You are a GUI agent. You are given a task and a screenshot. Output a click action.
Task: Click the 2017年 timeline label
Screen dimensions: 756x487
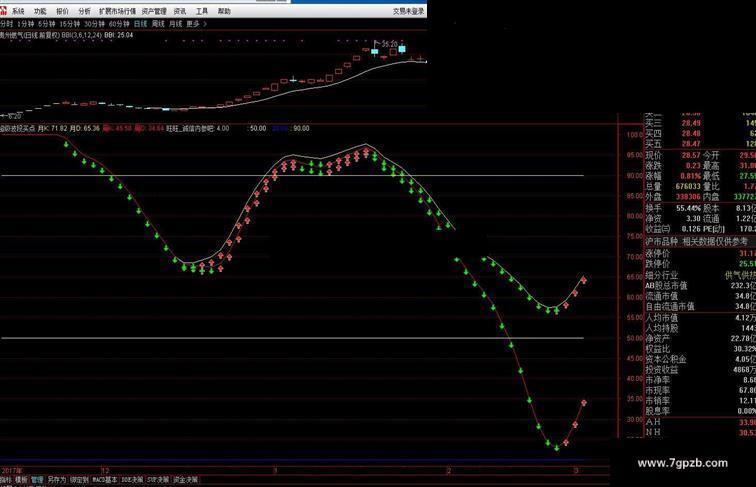(x=12, y=470)
